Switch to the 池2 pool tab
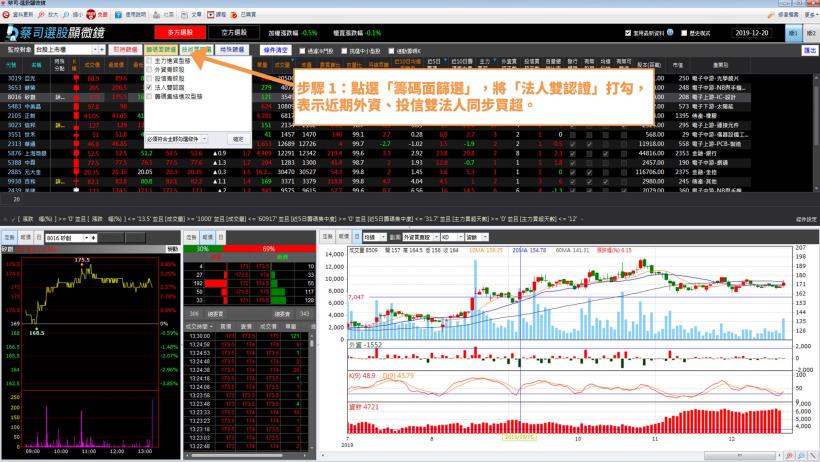 point(811,33)
